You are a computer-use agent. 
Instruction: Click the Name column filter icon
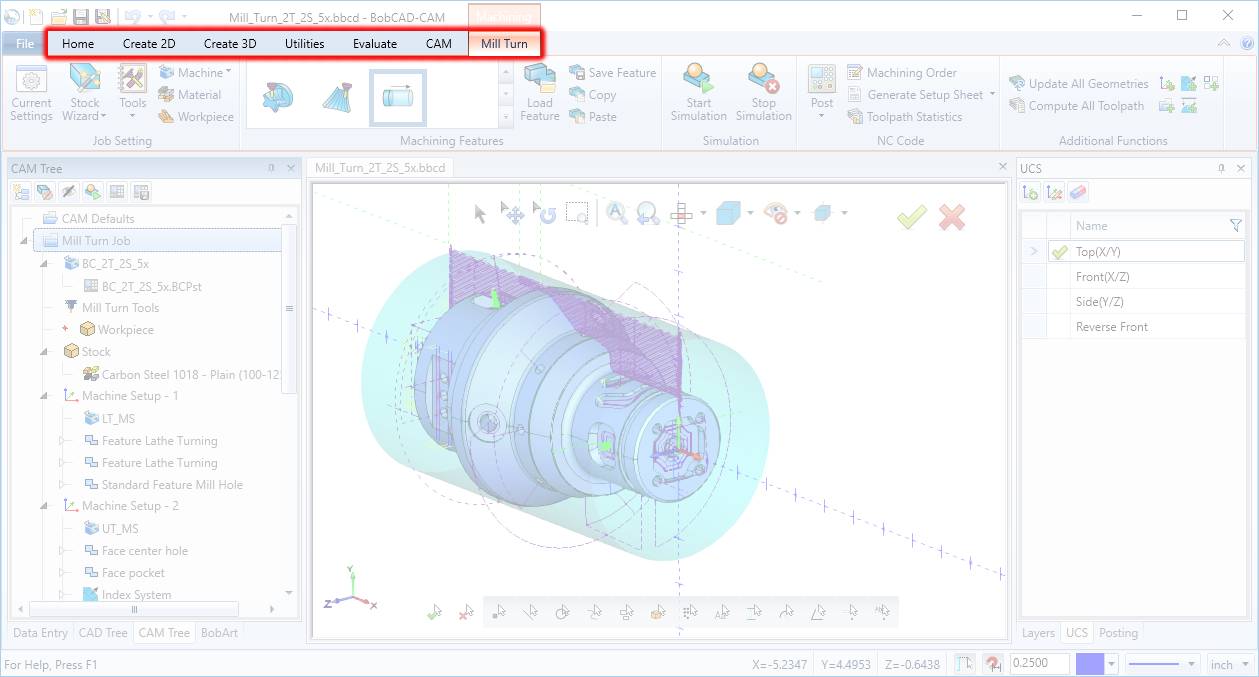pos(1235,226)
